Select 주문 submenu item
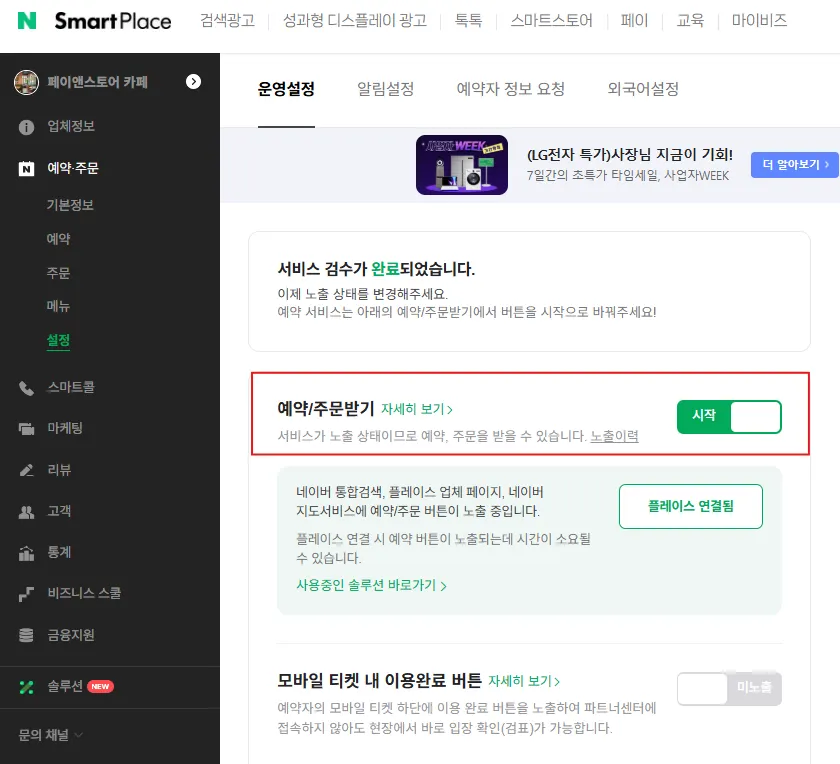840x764 pixels. 58,273
